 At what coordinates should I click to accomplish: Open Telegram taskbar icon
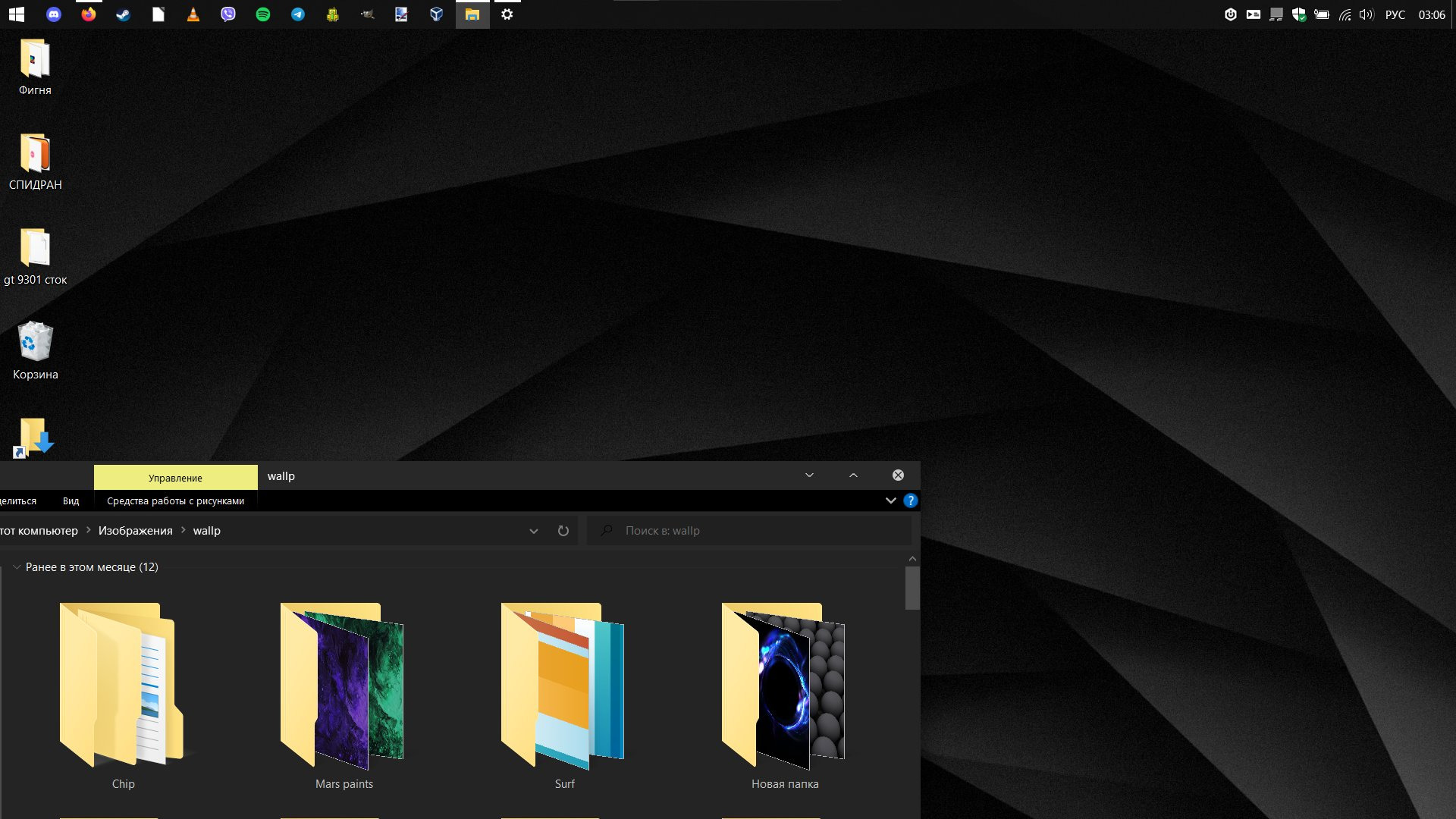[298, 14]
